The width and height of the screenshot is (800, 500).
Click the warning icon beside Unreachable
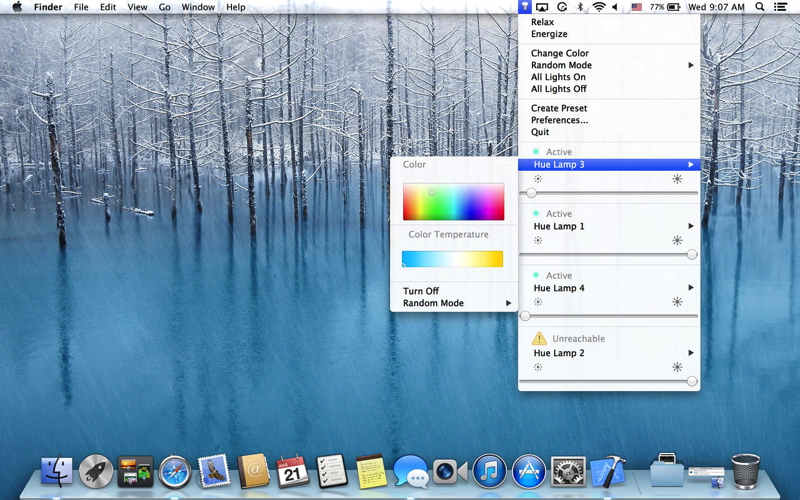pos(539,339)
